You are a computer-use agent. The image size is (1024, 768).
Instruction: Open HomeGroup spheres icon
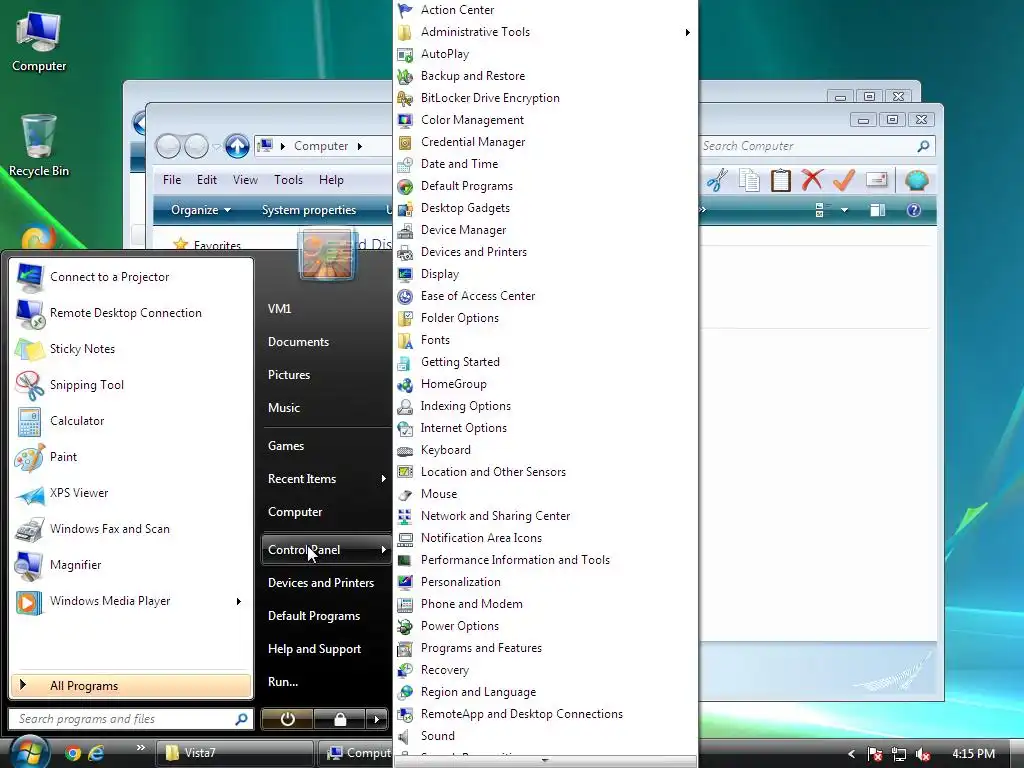(x=405, y=384)
